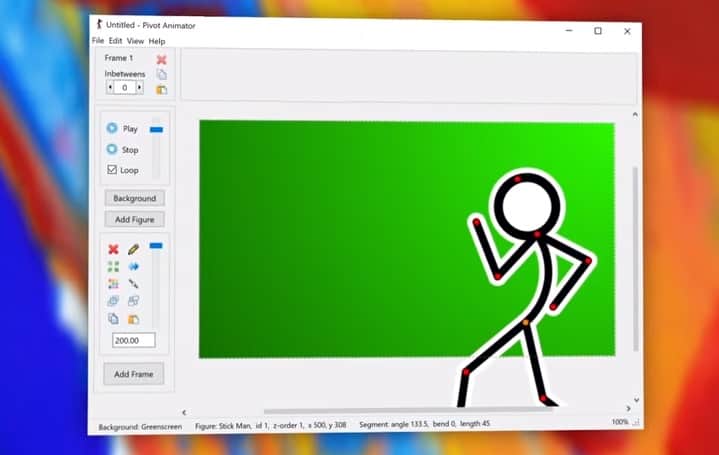Select the red handle at the raised hand

[x=476, y=222]
